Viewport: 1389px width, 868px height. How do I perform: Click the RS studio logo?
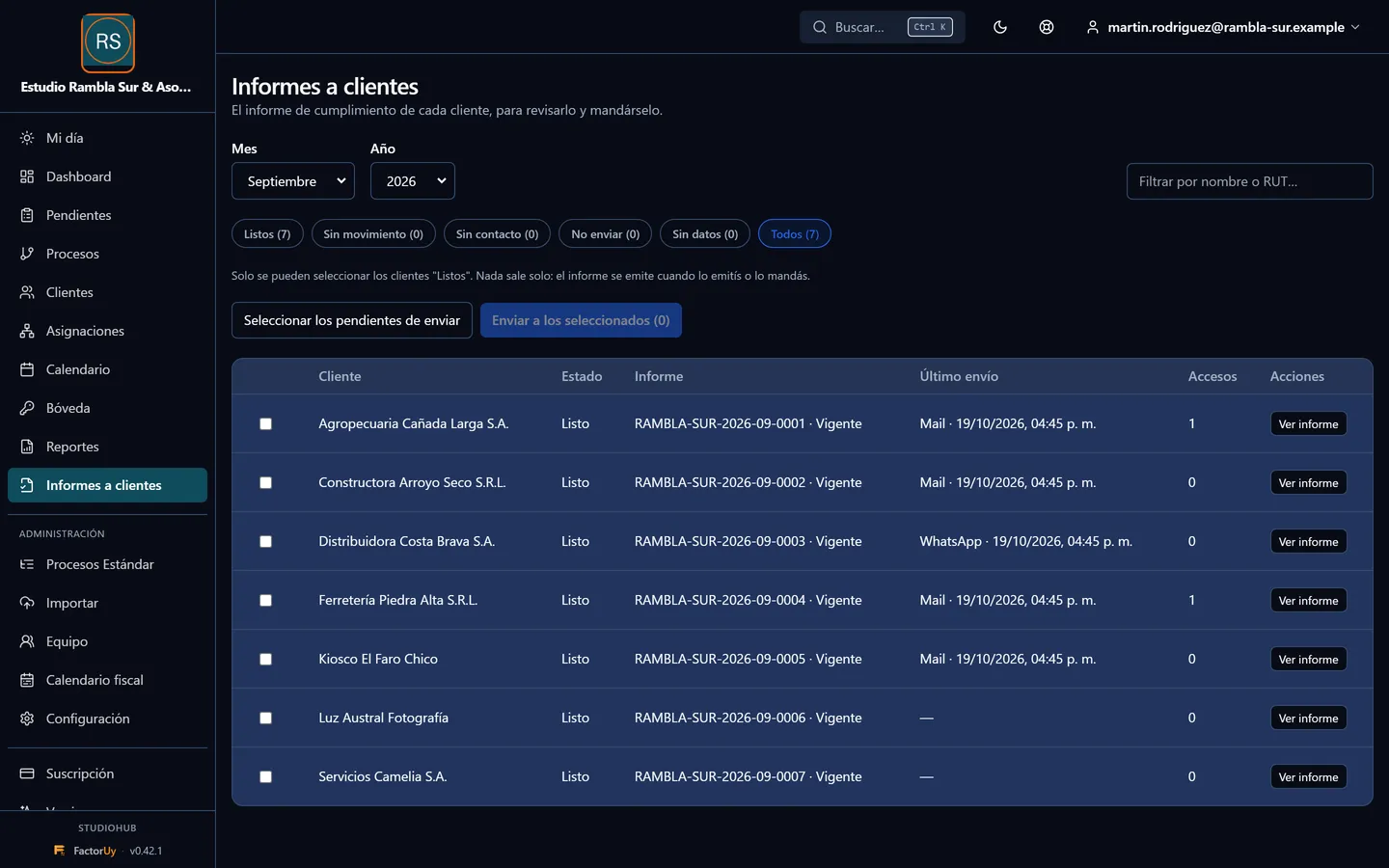point(108,42)
